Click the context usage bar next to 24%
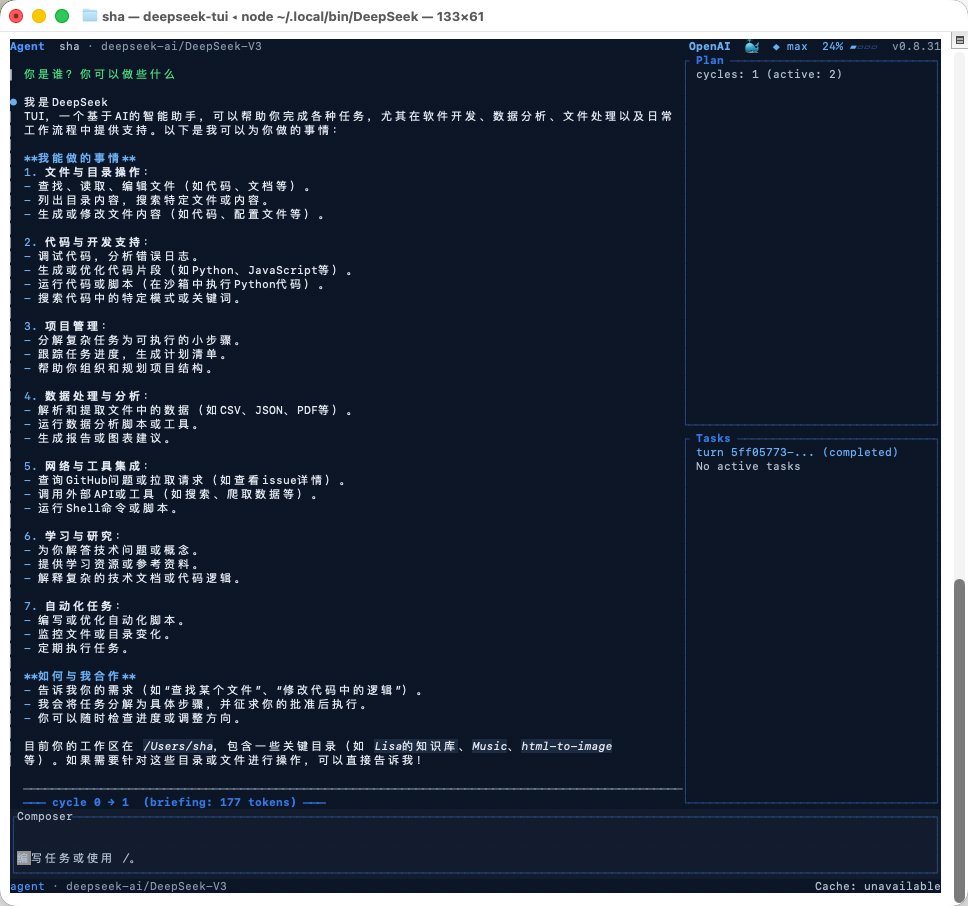 point(863,47)
